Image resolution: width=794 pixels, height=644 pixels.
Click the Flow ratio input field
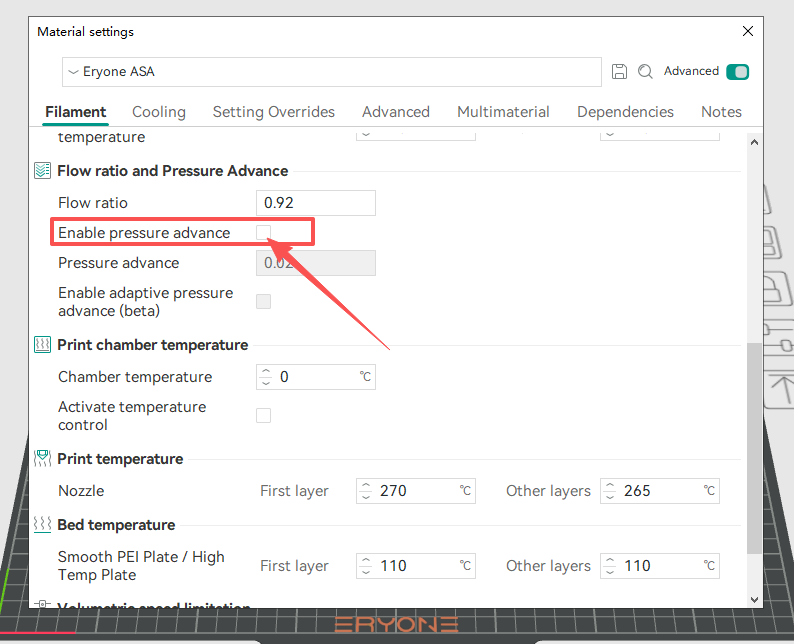tap(316, 203)
